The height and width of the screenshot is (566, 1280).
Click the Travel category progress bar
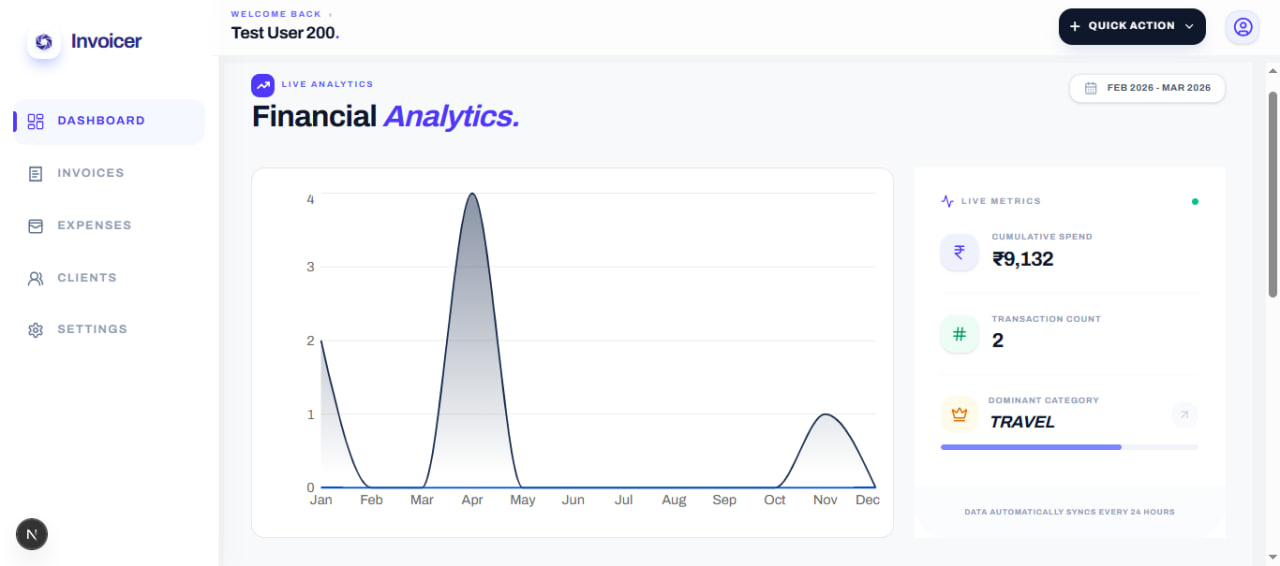[x=1068, y=447]
